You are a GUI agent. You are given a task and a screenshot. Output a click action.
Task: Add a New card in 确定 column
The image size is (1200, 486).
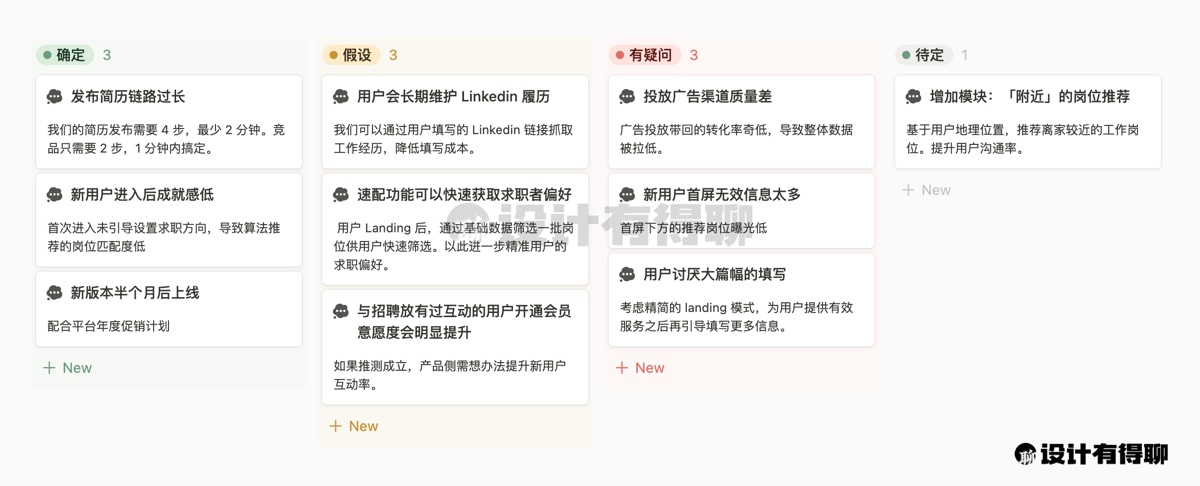(67, 368)
